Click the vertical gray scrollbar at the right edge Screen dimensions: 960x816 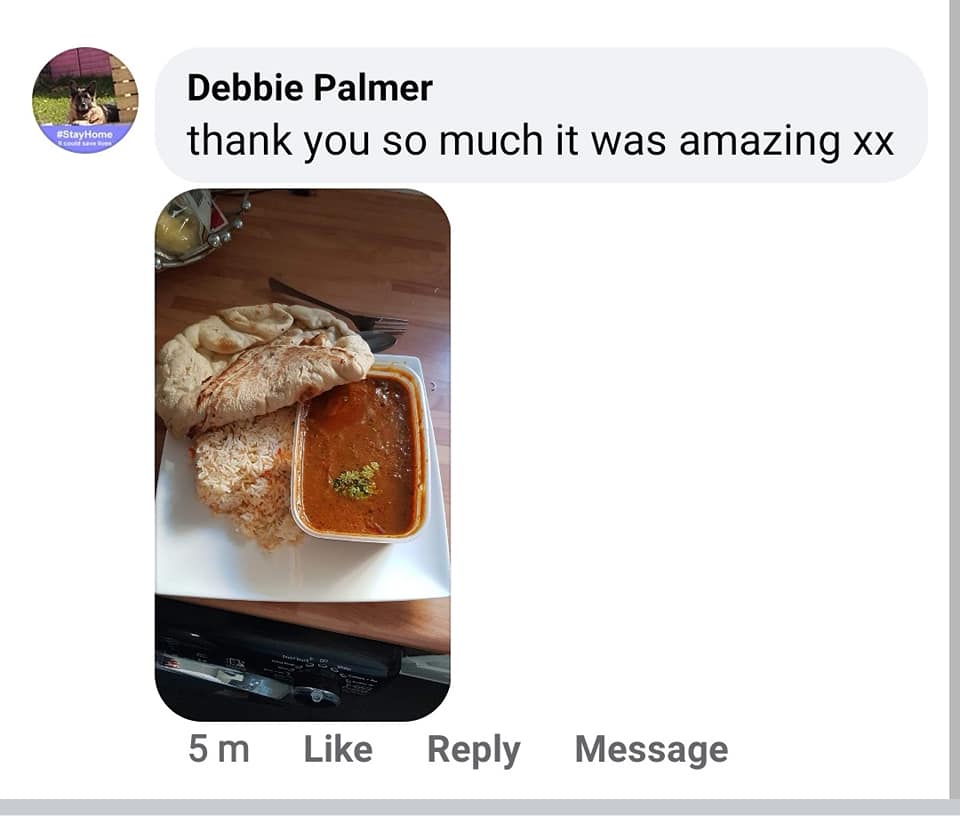click(954, 399)
